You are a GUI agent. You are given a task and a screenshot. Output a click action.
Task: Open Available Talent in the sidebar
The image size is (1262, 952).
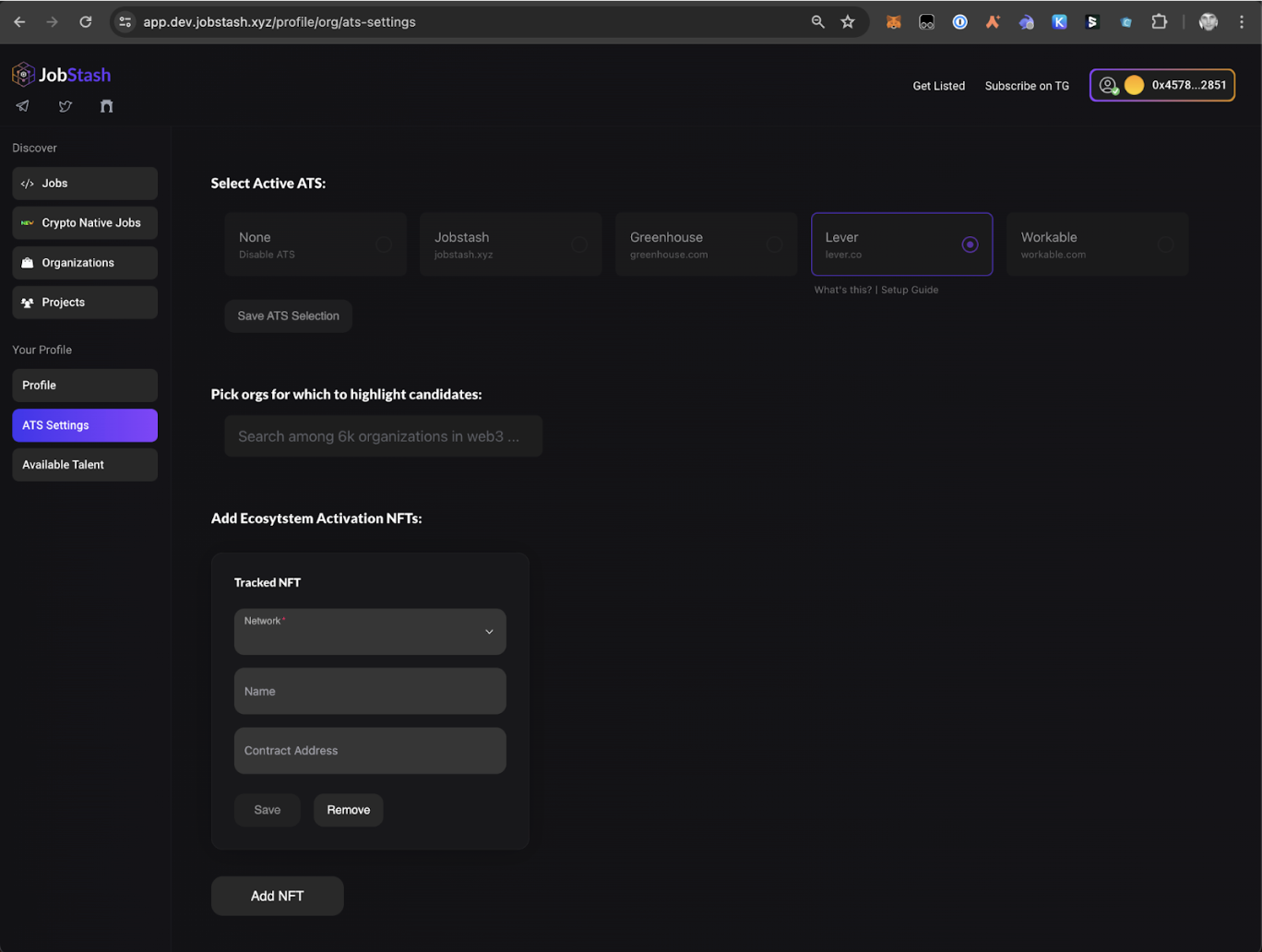(85, 465)
